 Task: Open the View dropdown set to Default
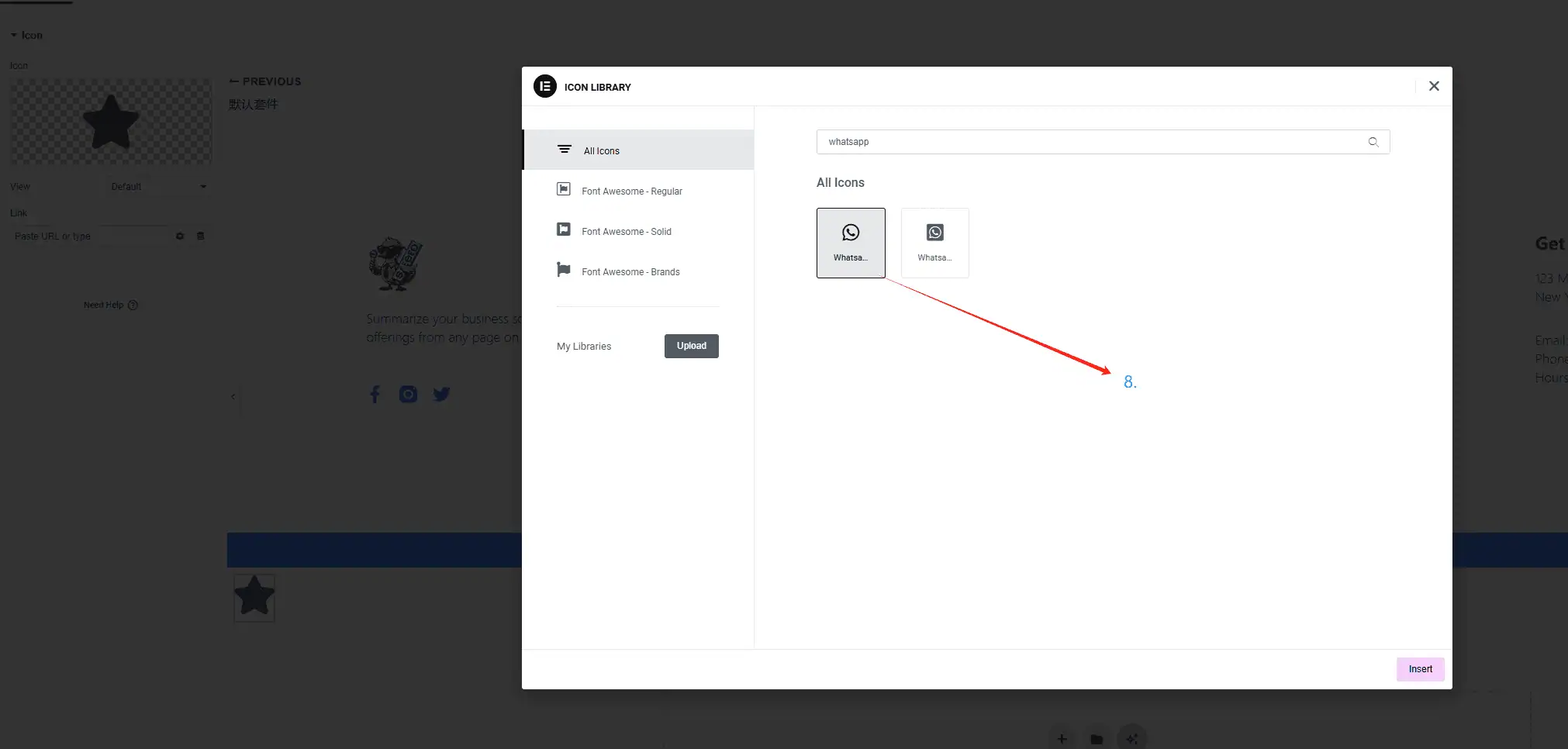coord(159,187)
